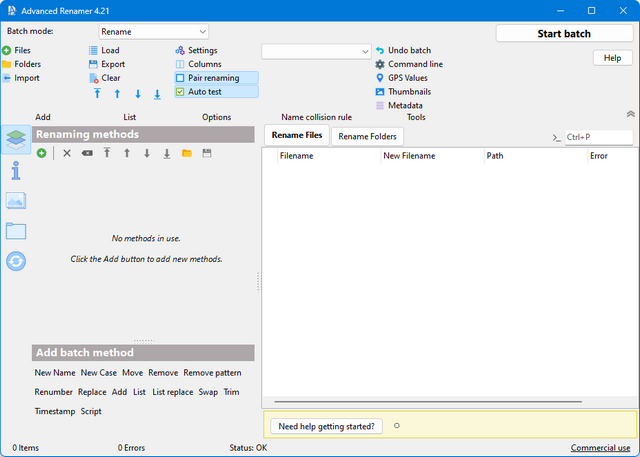Add Renumber batch method

click(53, 392)
